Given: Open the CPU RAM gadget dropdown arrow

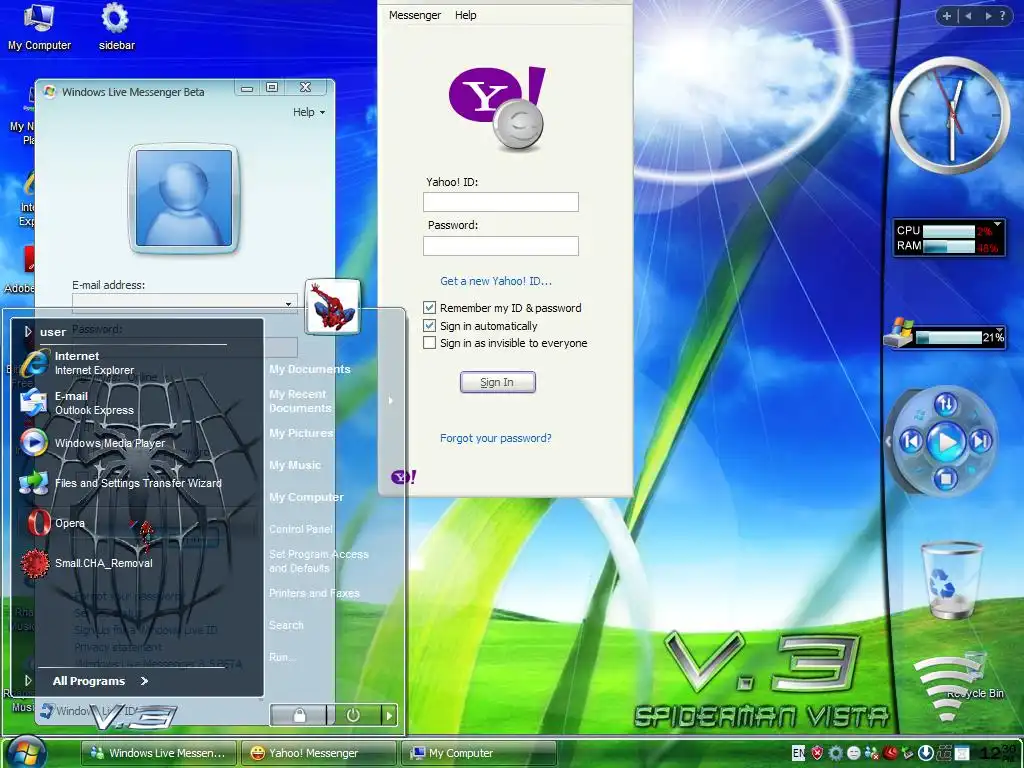Looking at the screenshot, I should [997, 225].
